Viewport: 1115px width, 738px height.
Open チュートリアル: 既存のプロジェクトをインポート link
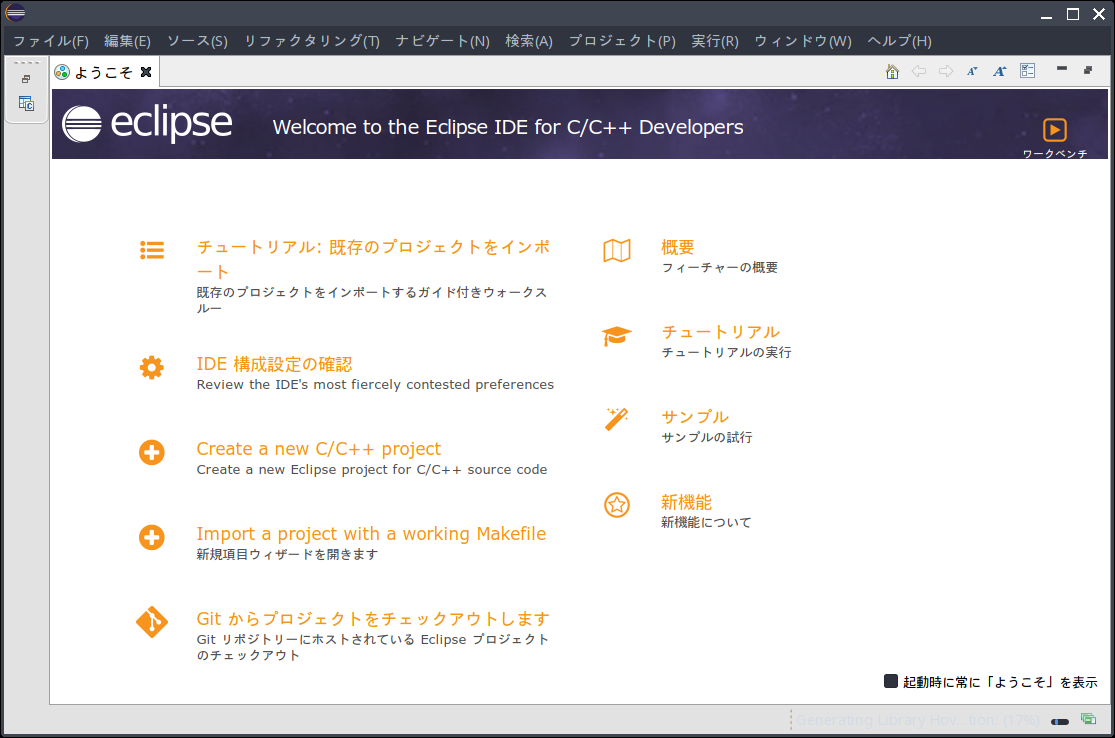[373, 259]
